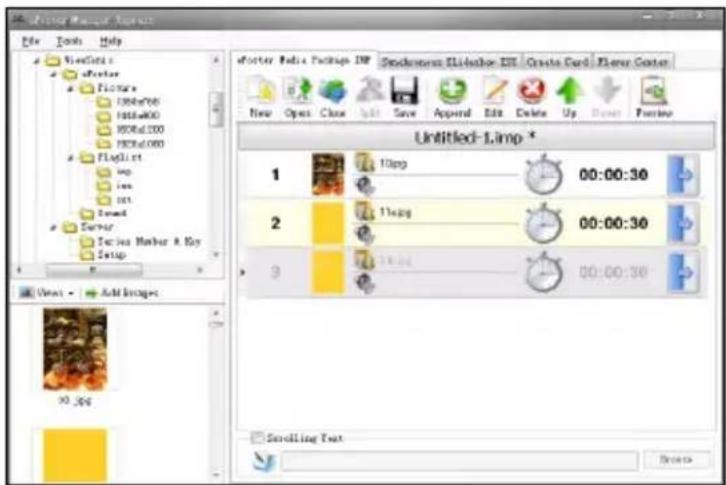Open the Help menu
The image size is (726, 485).
point(111,41)
